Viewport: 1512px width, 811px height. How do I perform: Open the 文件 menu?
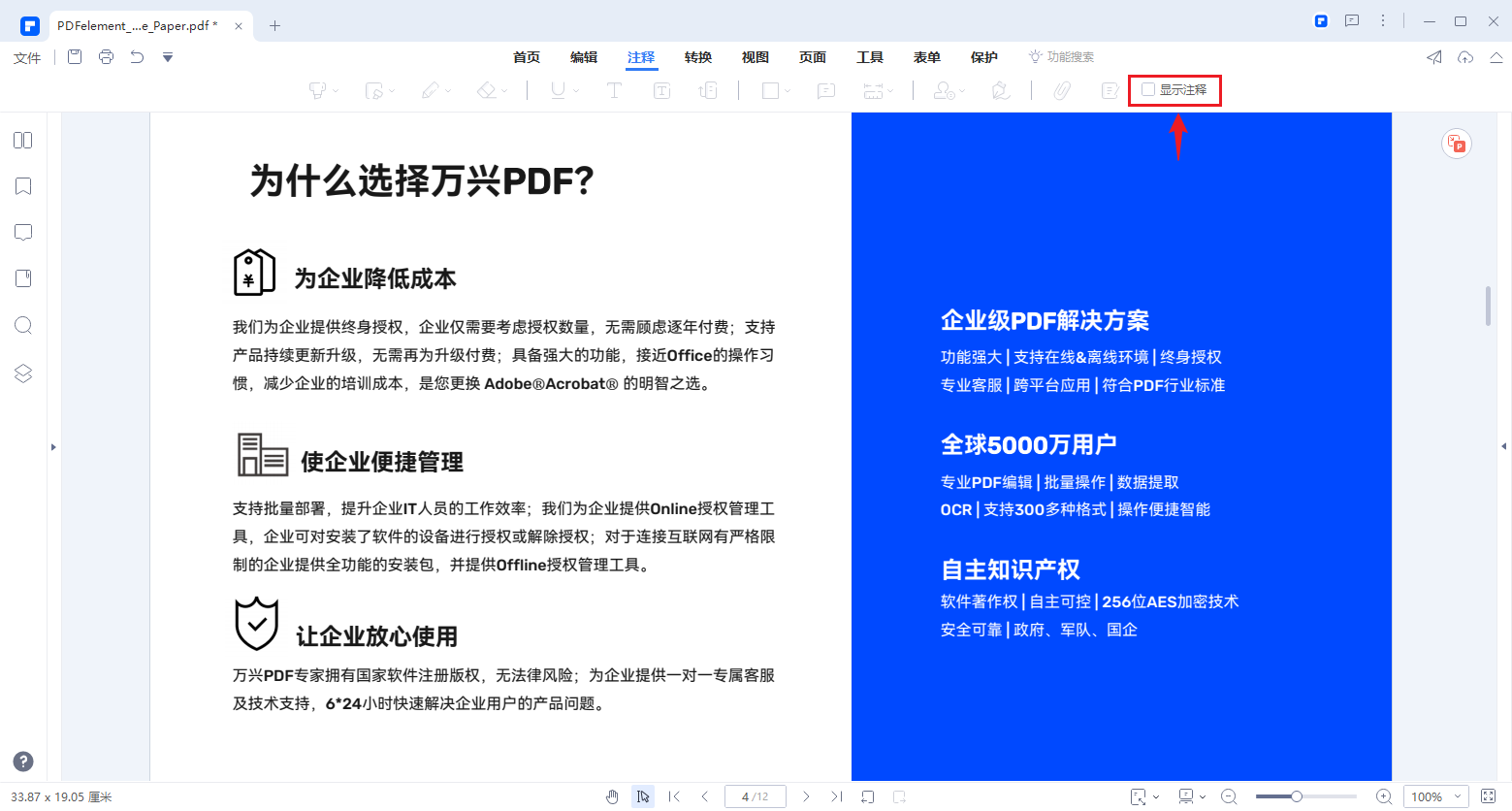tap(26, 57)
